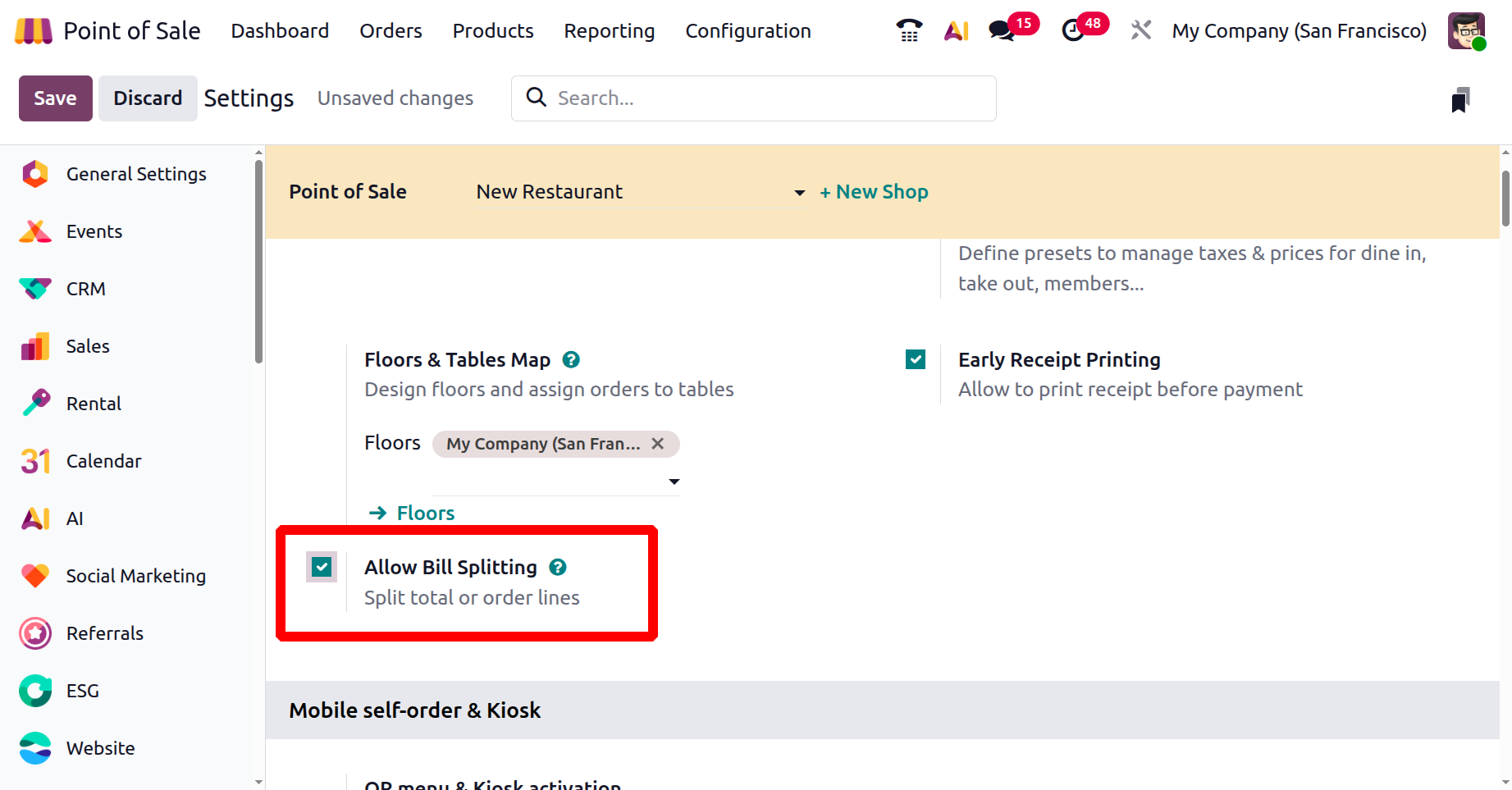Open the Floors field dropdown arrow
Viewport: 1512px width, 790px height.
(x=674, y=482)
